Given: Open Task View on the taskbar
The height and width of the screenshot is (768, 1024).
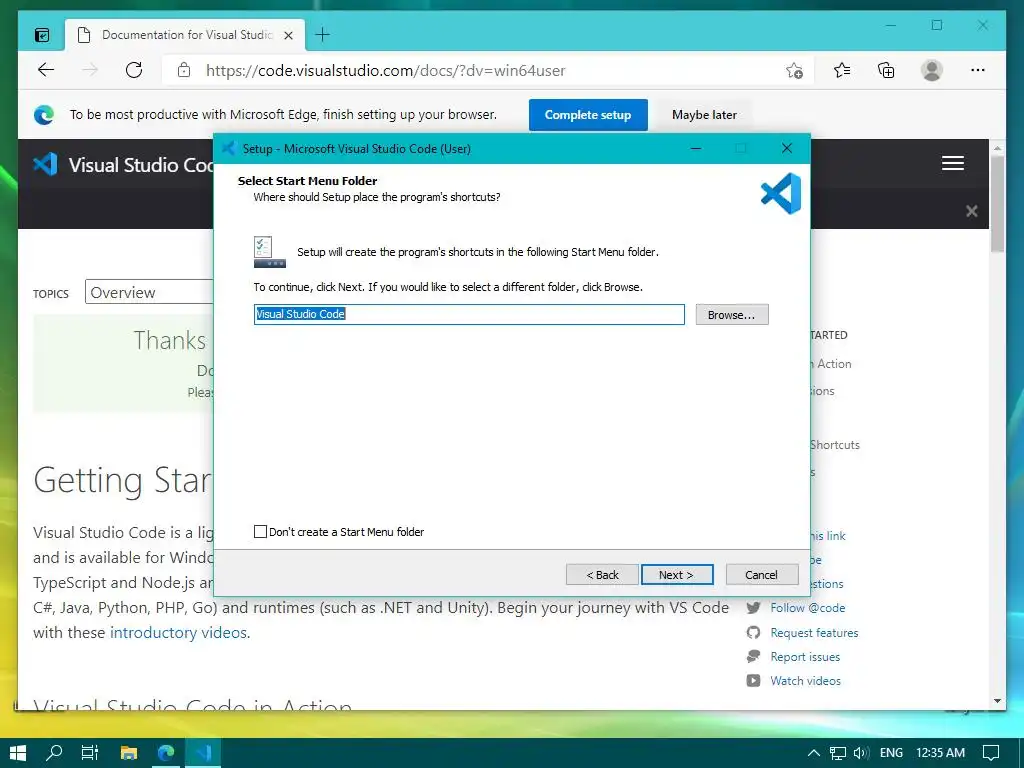Looking at the screenshot, I should pos(90,753).
